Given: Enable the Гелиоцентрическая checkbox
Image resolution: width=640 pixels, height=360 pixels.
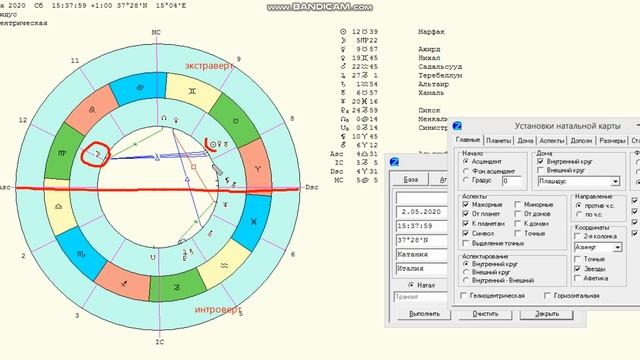Looking at the screenshot, I should [463, 295].
